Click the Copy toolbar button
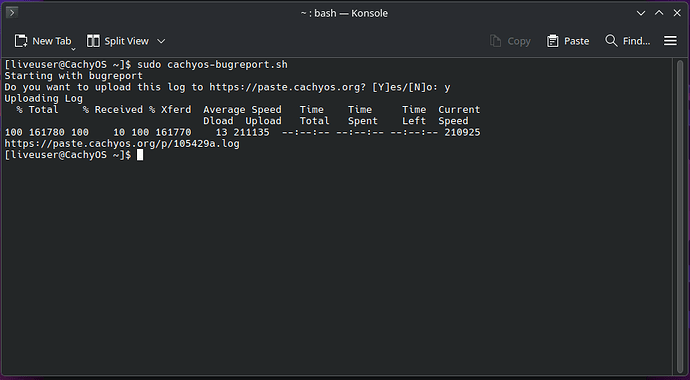Image resolution: width=690 pixels, height=380 pixels. tap(510, 41)
